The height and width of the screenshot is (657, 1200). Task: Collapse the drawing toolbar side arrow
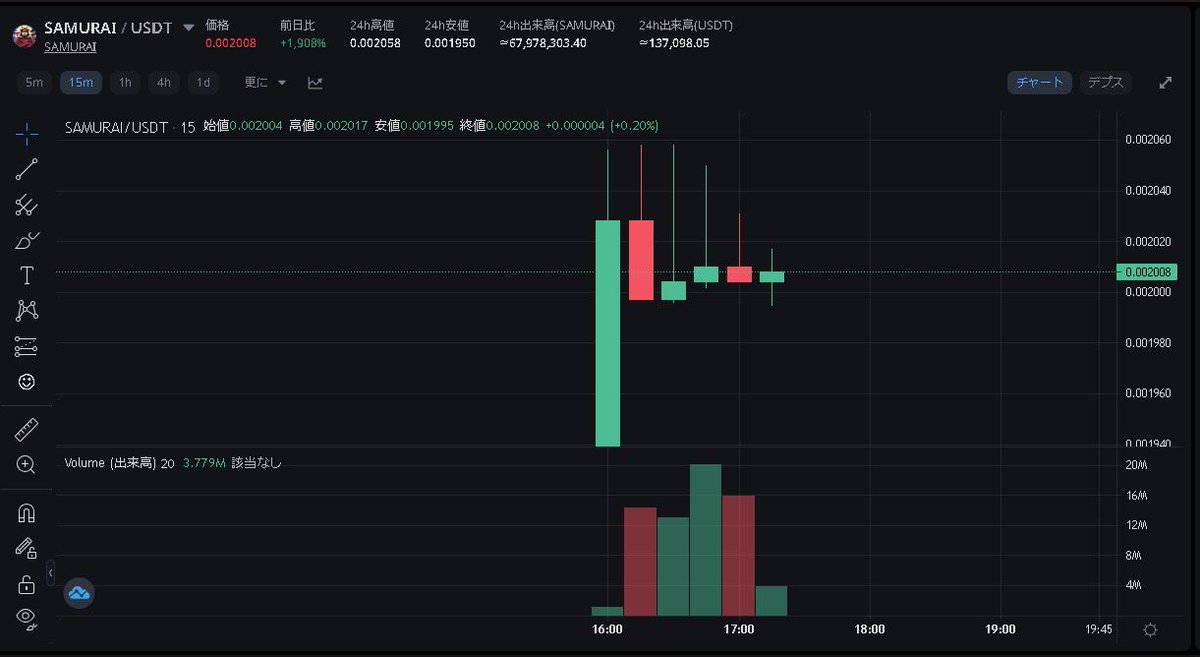[51, 571]
